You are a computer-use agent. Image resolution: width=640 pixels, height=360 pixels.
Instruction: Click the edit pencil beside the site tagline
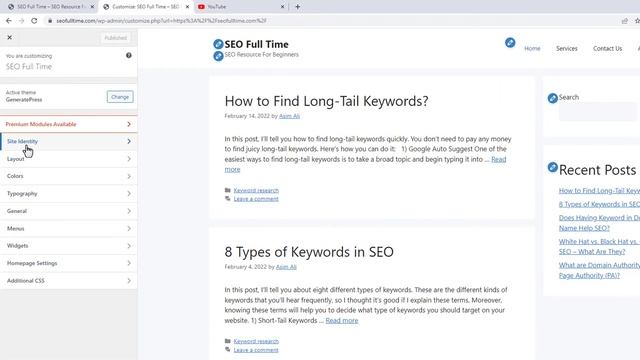tap(218, 56)
